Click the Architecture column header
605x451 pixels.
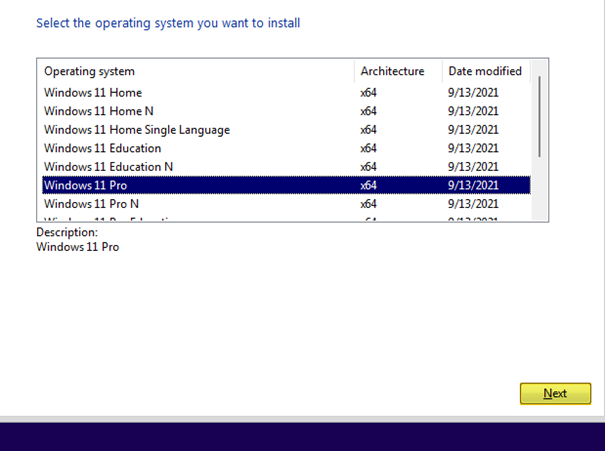(x=398, y=71)
